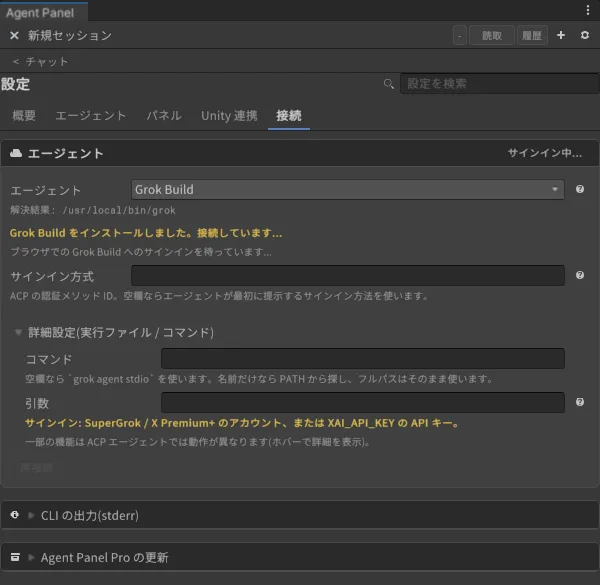Click the Grok Build をインストールしました message

click(x=146, y=233)
